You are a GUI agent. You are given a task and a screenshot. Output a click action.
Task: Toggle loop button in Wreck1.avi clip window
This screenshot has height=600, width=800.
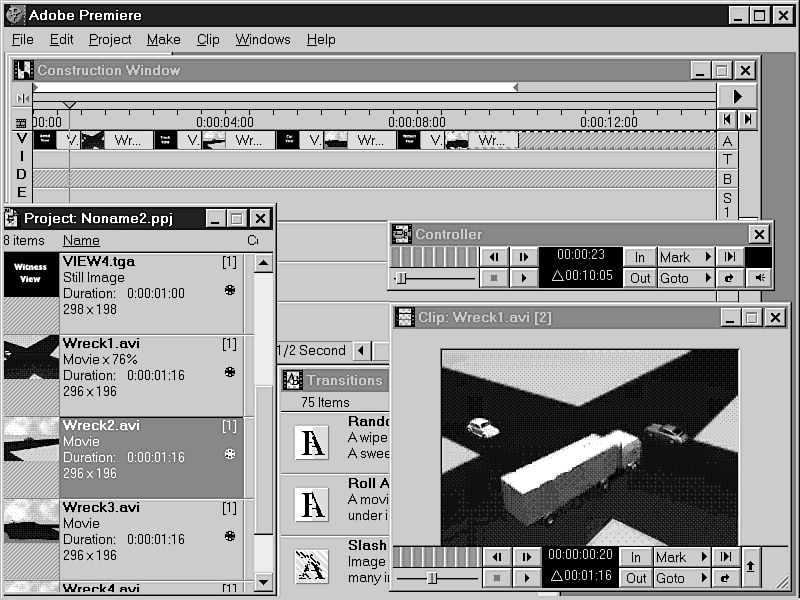coord(723,578)
